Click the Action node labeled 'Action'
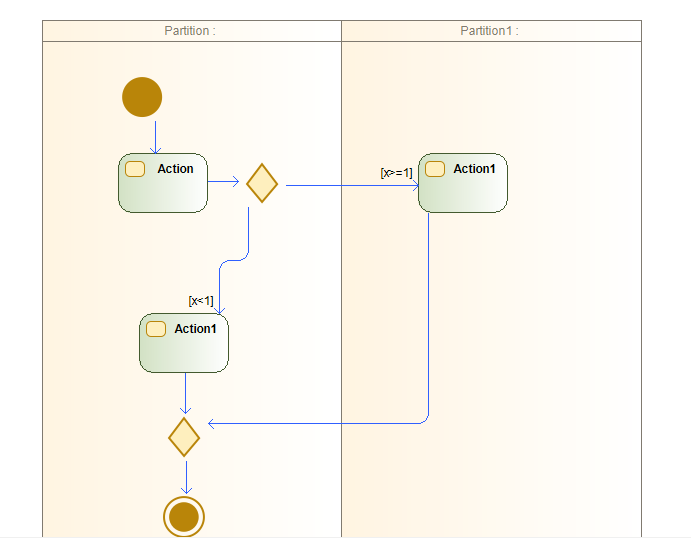The height and width of the screenshot is (538, 691). click(x=163, y=190)
